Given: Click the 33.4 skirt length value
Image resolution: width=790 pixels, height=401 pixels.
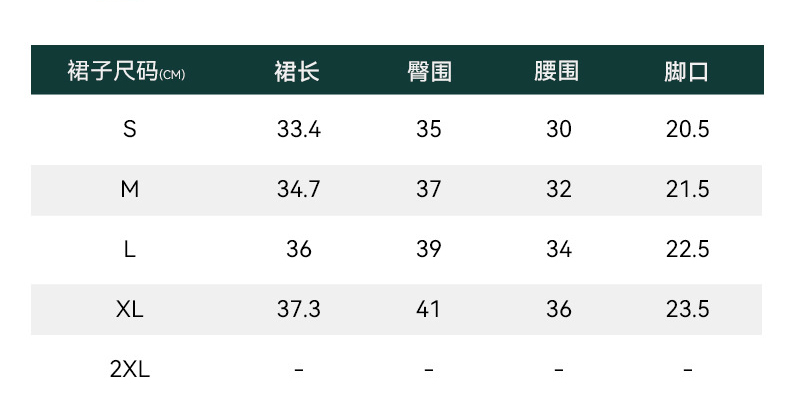Looking at the screenshot, I should pyautogui.click(x=298, y=130).
